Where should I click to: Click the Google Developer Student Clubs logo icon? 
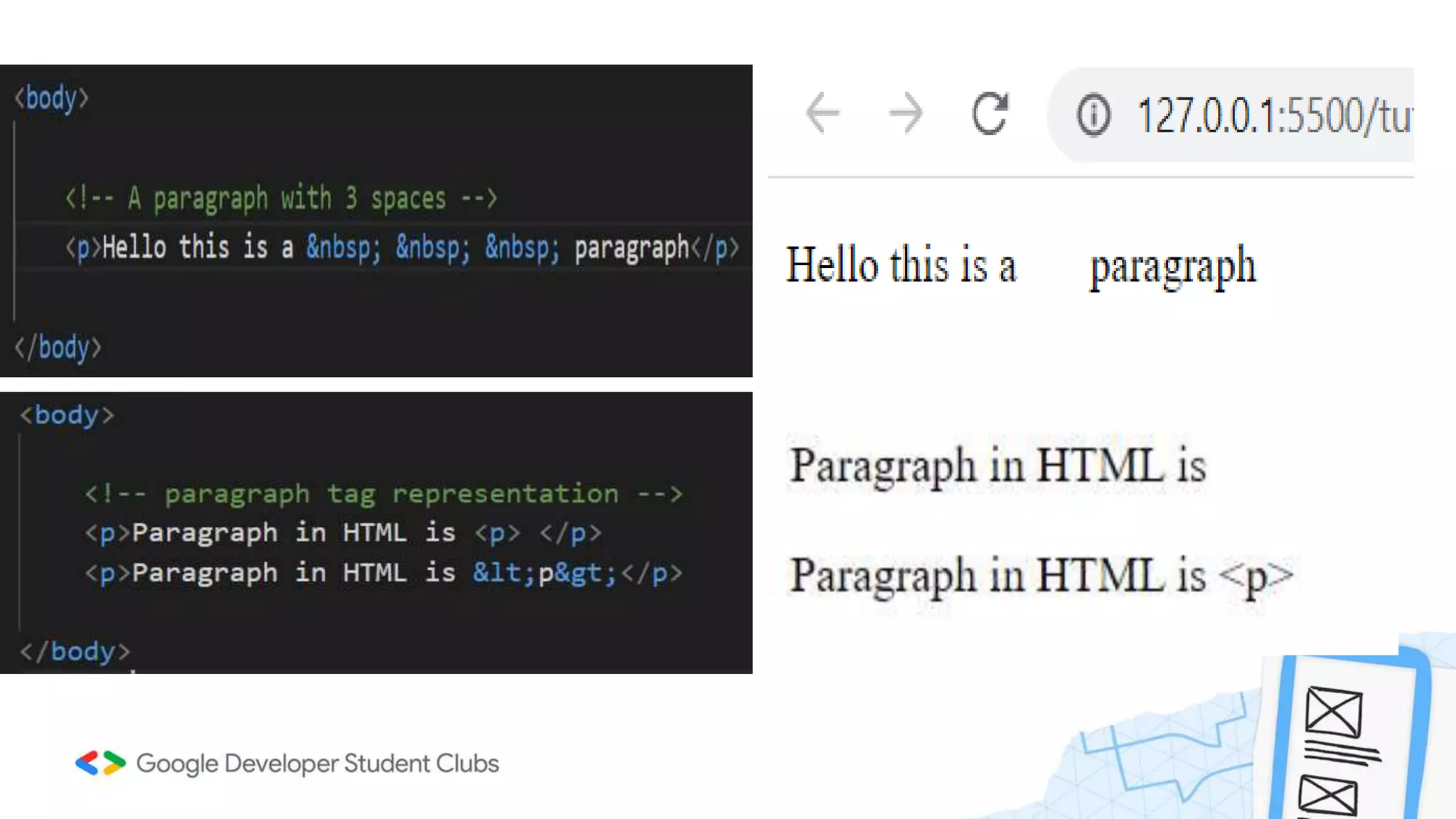(x=100, y=763)
